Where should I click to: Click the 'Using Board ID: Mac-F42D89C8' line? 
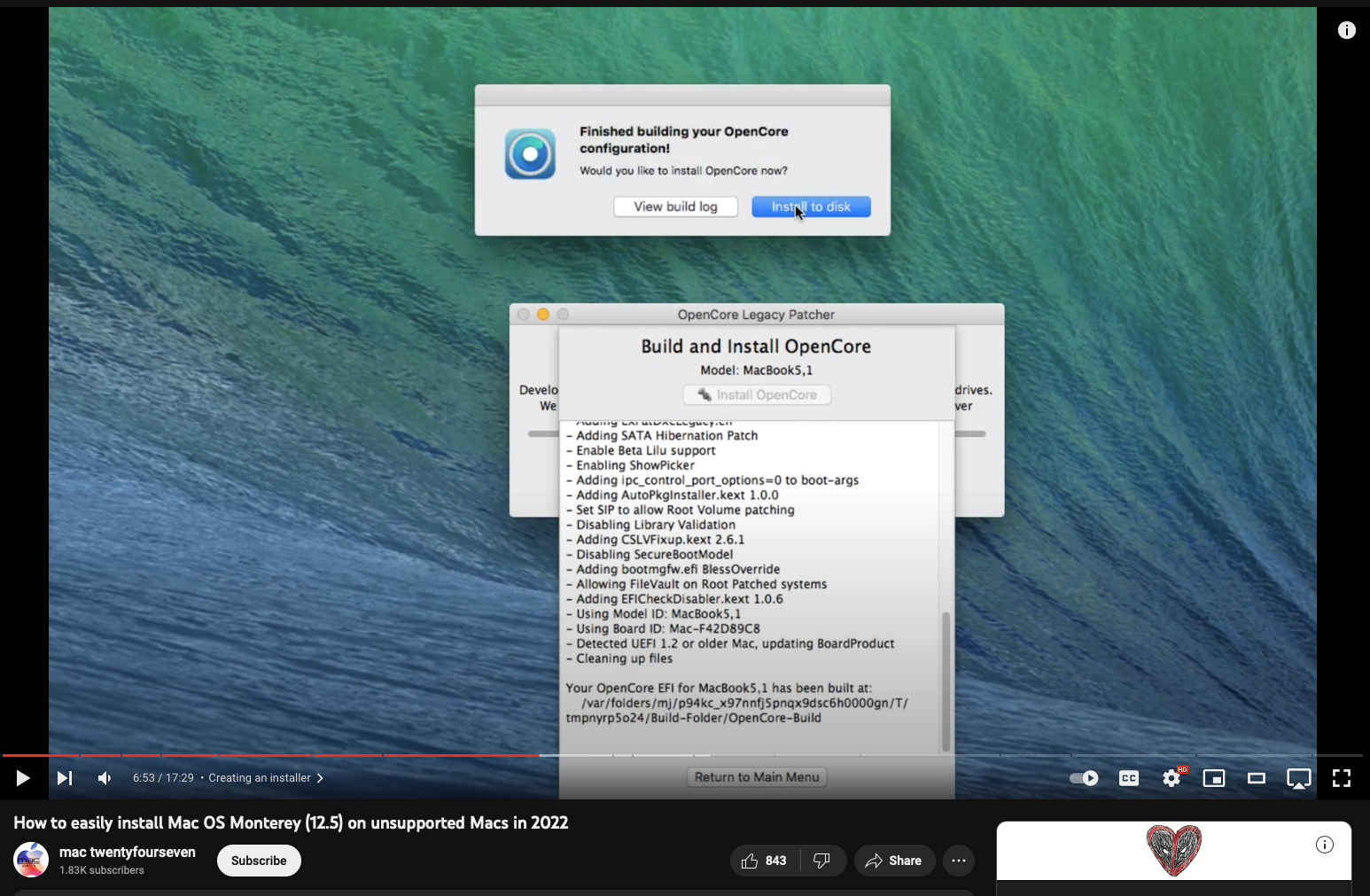[x=664, y=628]
